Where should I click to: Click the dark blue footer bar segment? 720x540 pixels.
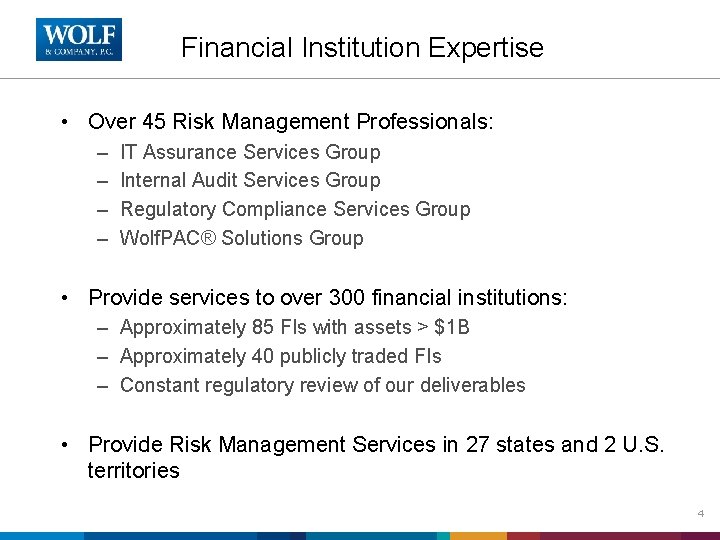pyautogui.click(x=281, y=536)
